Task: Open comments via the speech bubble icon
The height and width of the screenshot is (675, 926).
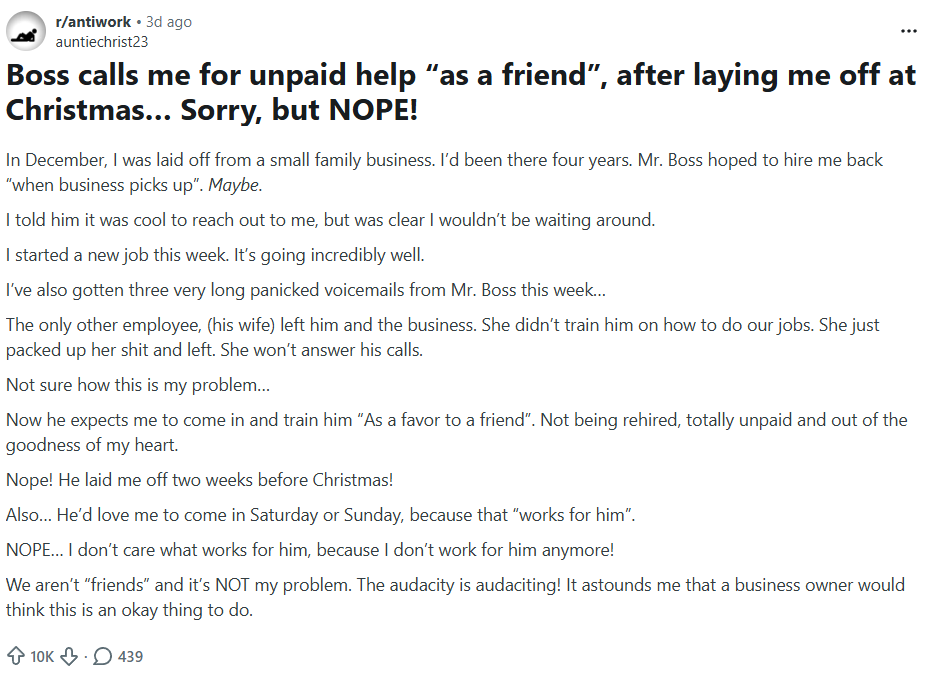Action: 103,656
